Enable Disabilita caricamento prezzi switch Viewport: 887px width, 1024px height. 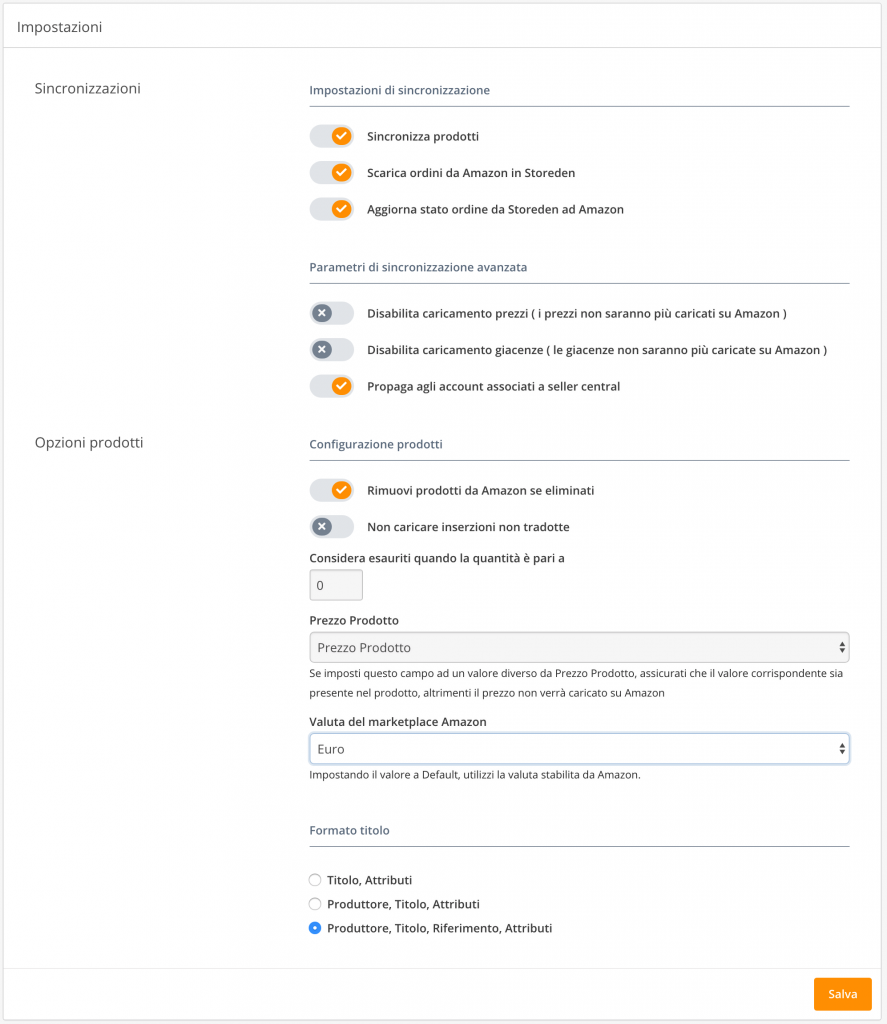[331, 313]
